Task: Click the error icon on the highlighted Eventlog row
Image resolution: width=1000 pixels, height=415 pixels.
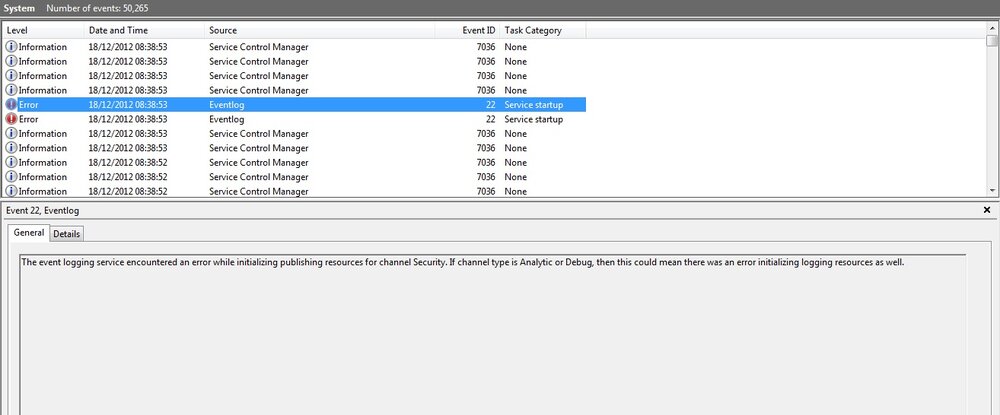Action: [x=11, y=105]
